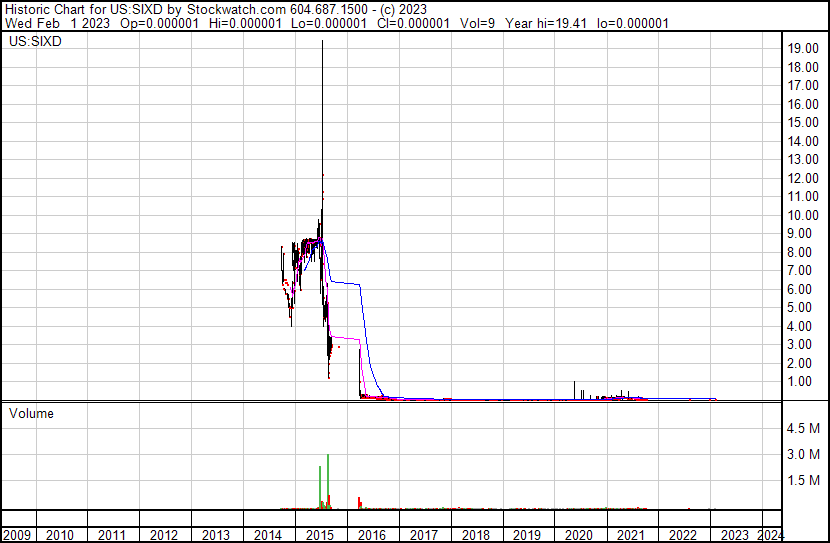This screenshot has width=830, height=543.
Task: Click the Op=0.000001 open value
Action: [159, 24]
